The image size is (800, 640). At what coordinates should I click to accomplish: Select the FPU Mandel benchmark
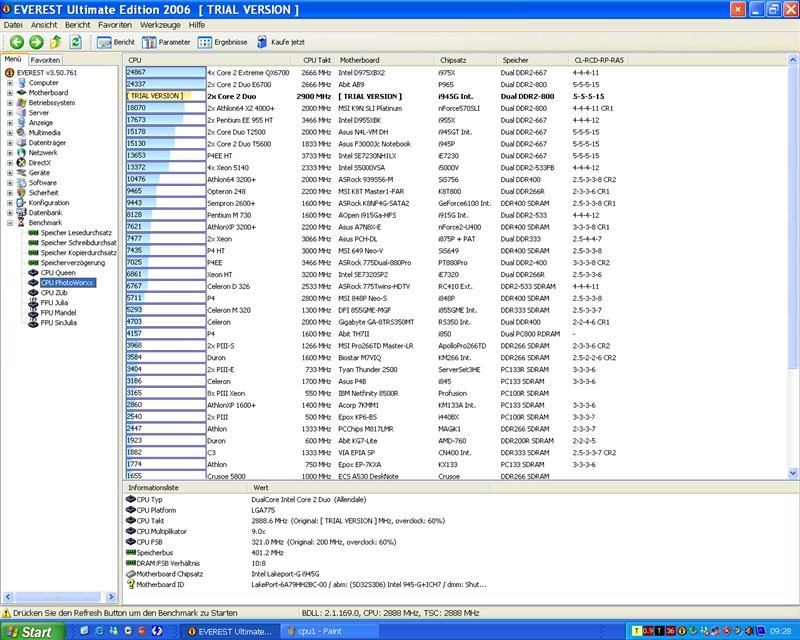coord(58,313)
